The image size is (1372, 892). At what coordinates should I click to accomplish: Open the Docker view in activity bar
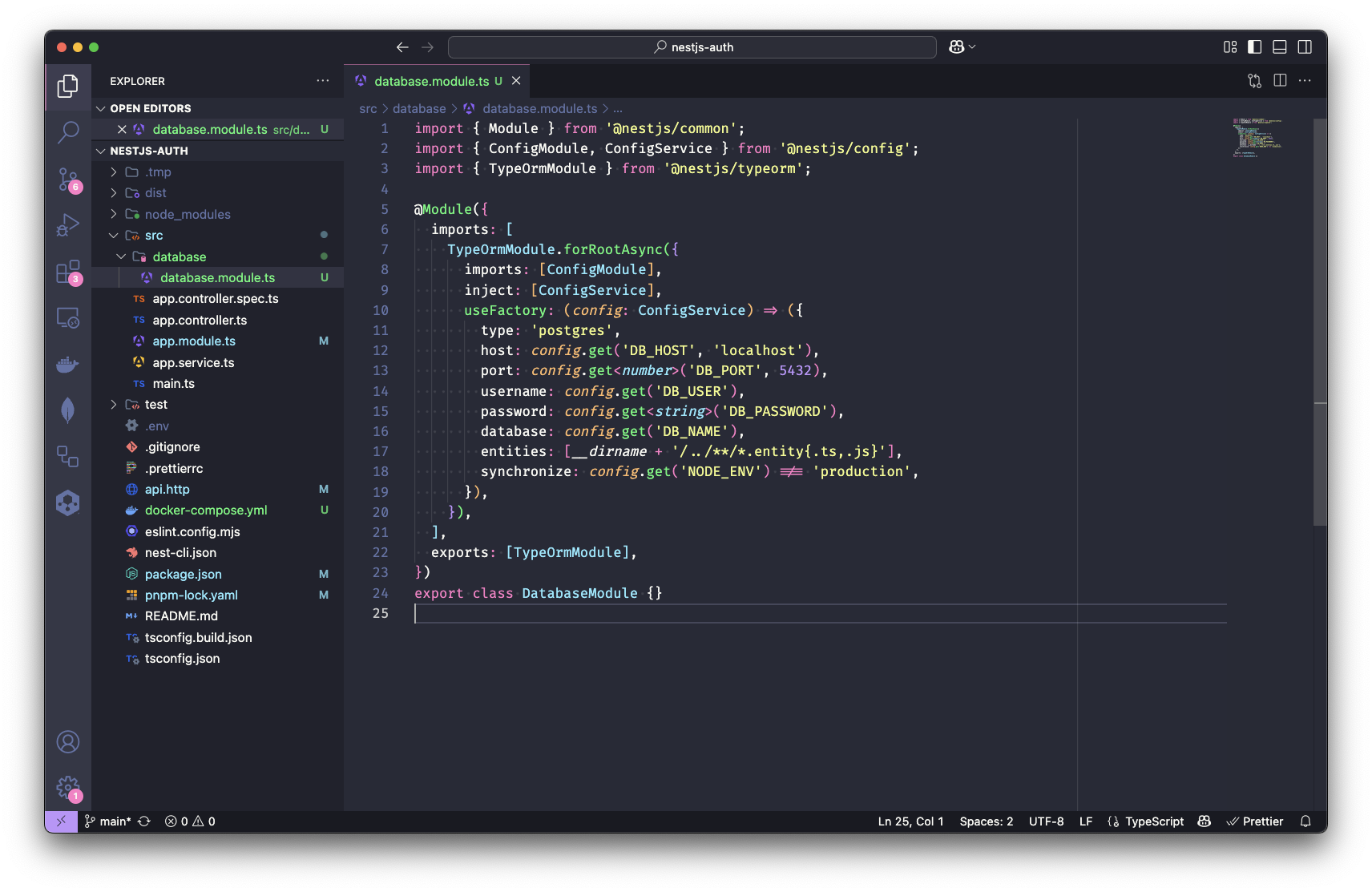[68, 365]
